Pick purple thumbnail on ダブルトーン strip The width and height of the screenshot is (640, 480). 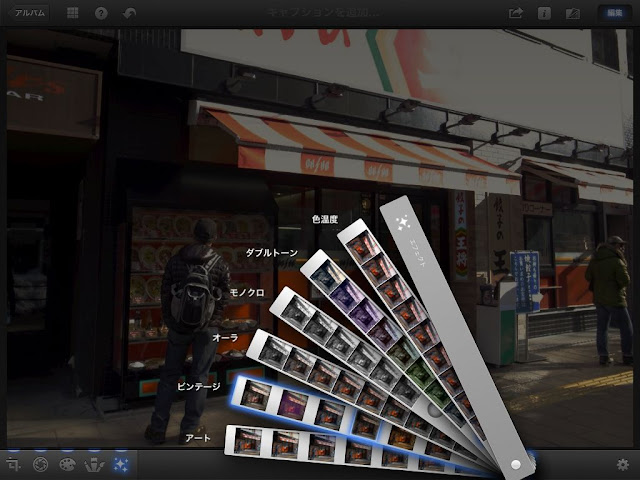point(346,295)
